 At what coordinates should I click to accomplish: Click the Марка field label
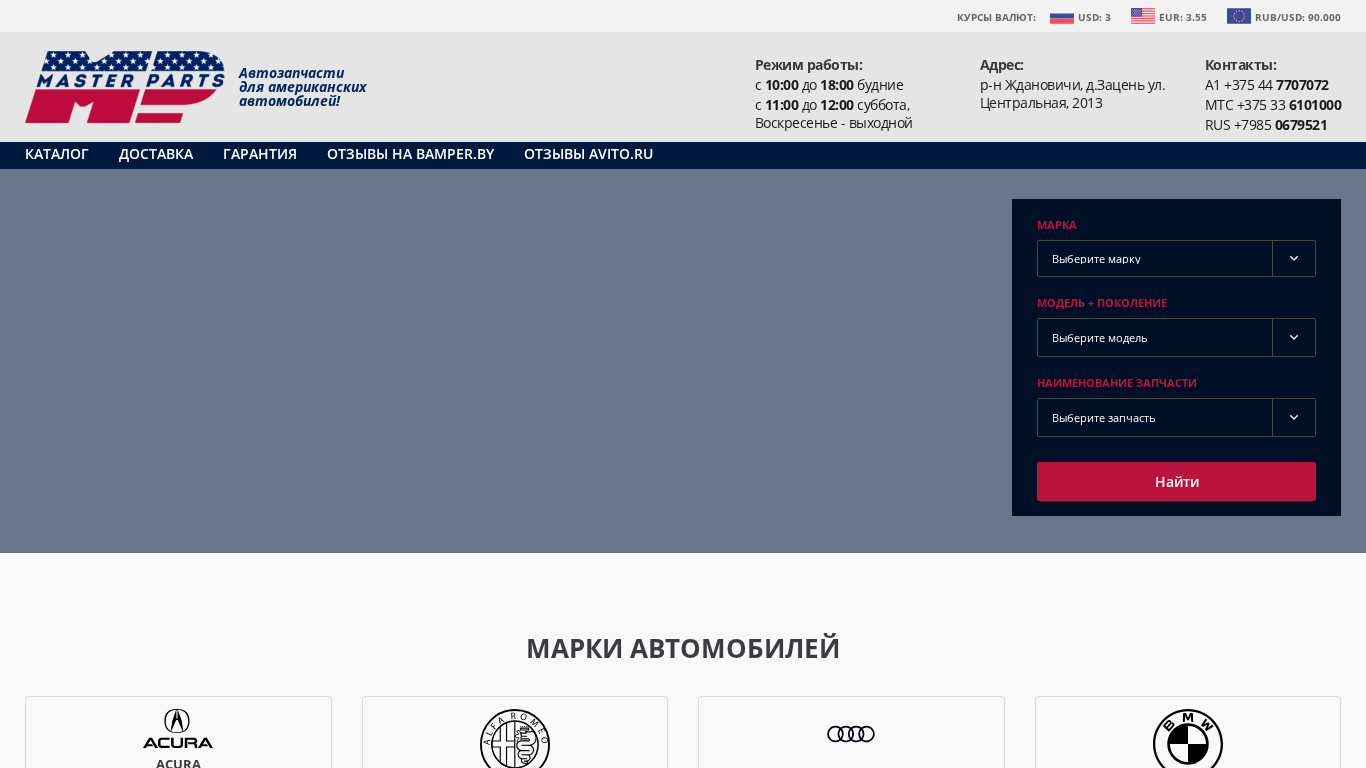[x=1057, y=225]
